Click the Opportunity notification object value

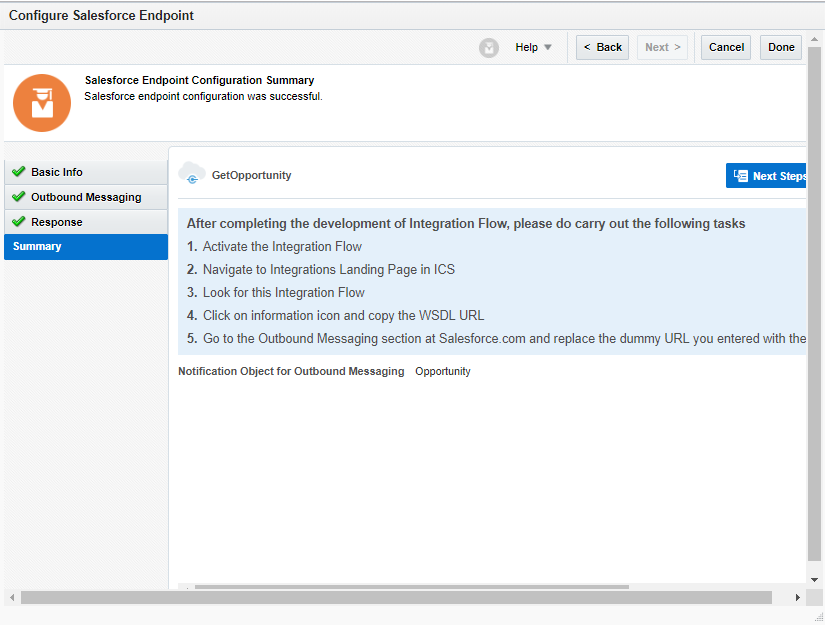[443, 371]
